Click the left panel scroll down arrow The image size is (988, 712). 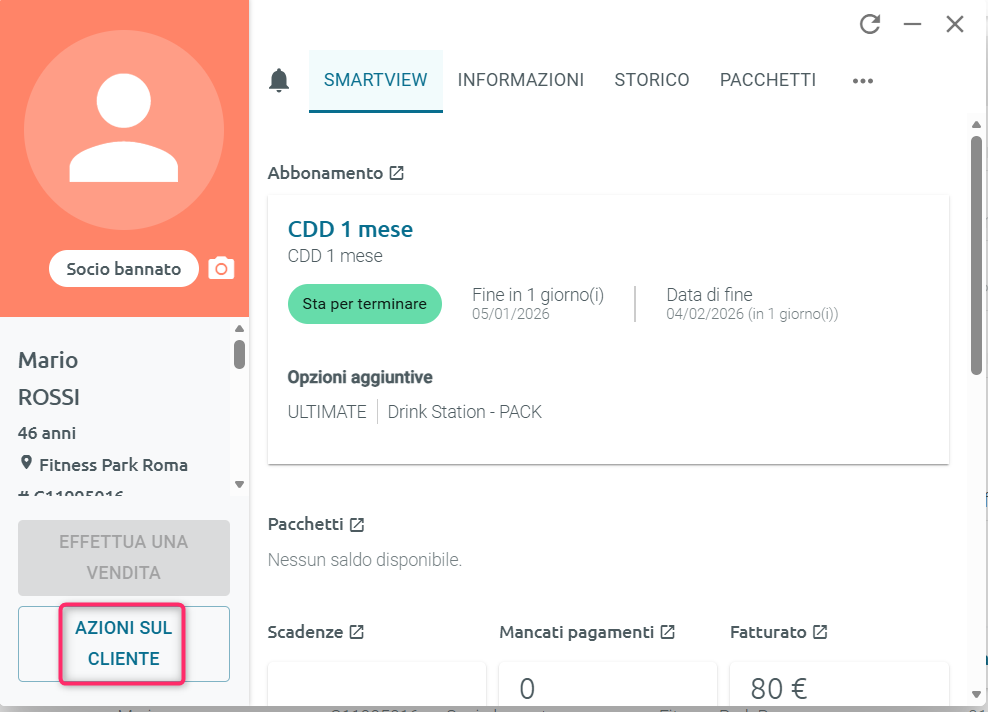click(239, 485)
